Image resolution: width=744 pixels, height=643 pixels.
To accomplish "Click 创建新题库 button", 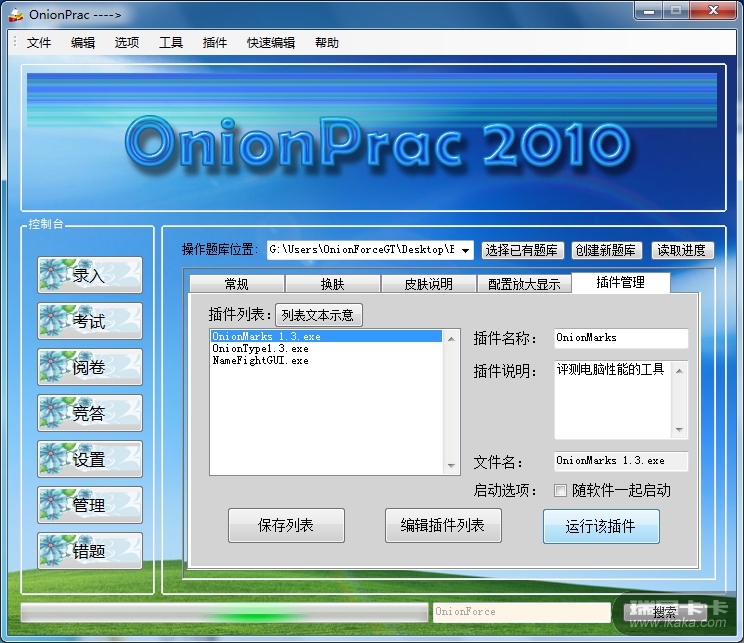I will [606, 250].
